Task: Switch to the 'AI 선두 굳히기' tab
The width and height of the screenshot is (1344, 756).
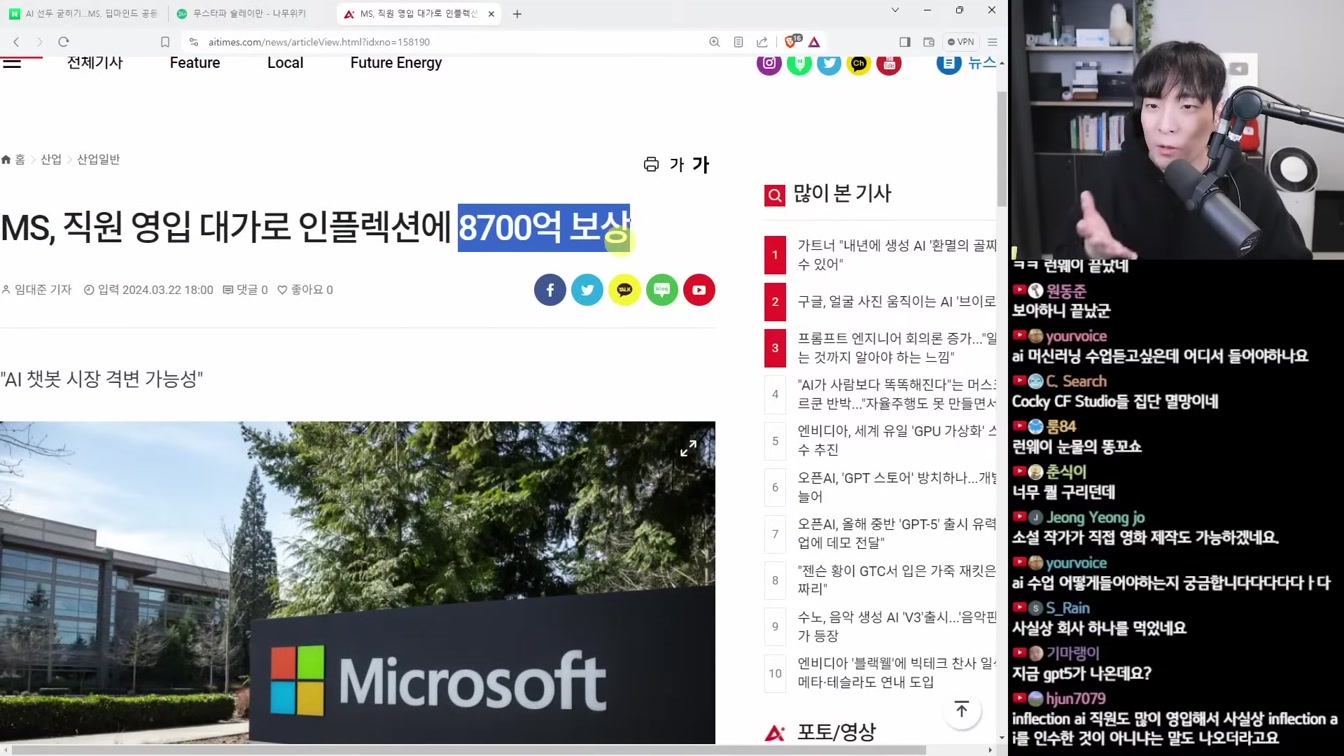Action: click(84, 14)
